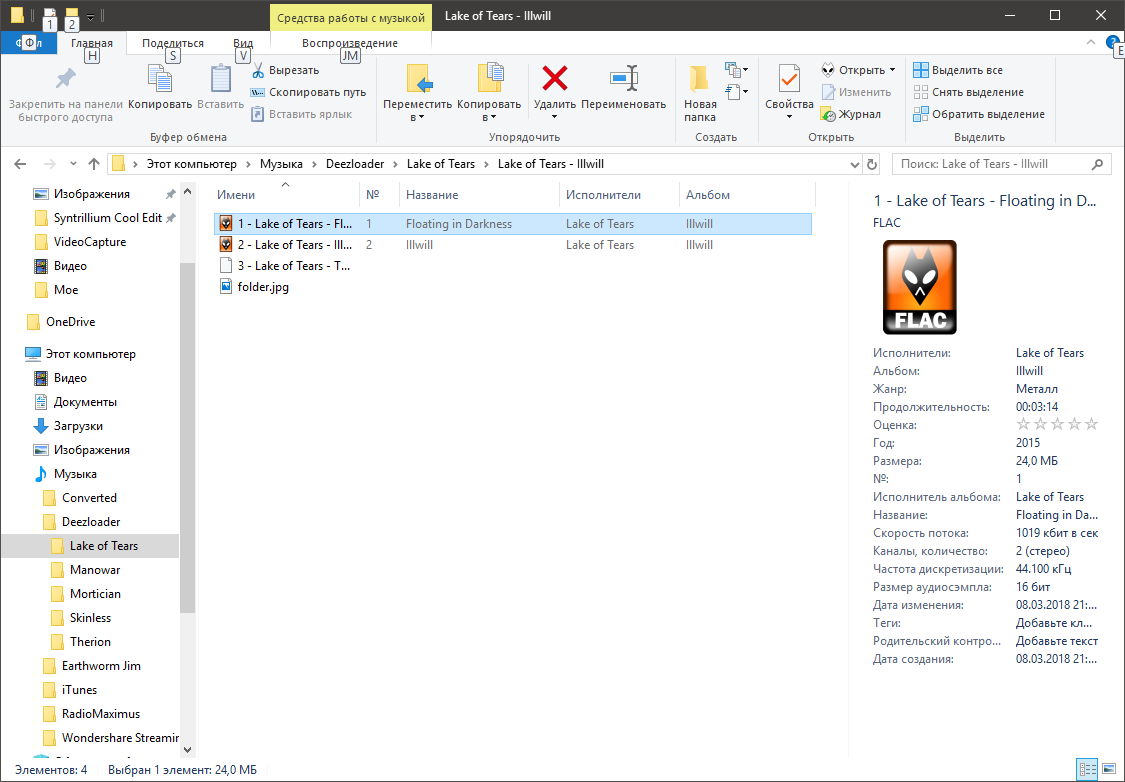The width and height of the screenshot is (1125, 782).
Task: Expand the address bar history dropdown
Action: [855, 164]
